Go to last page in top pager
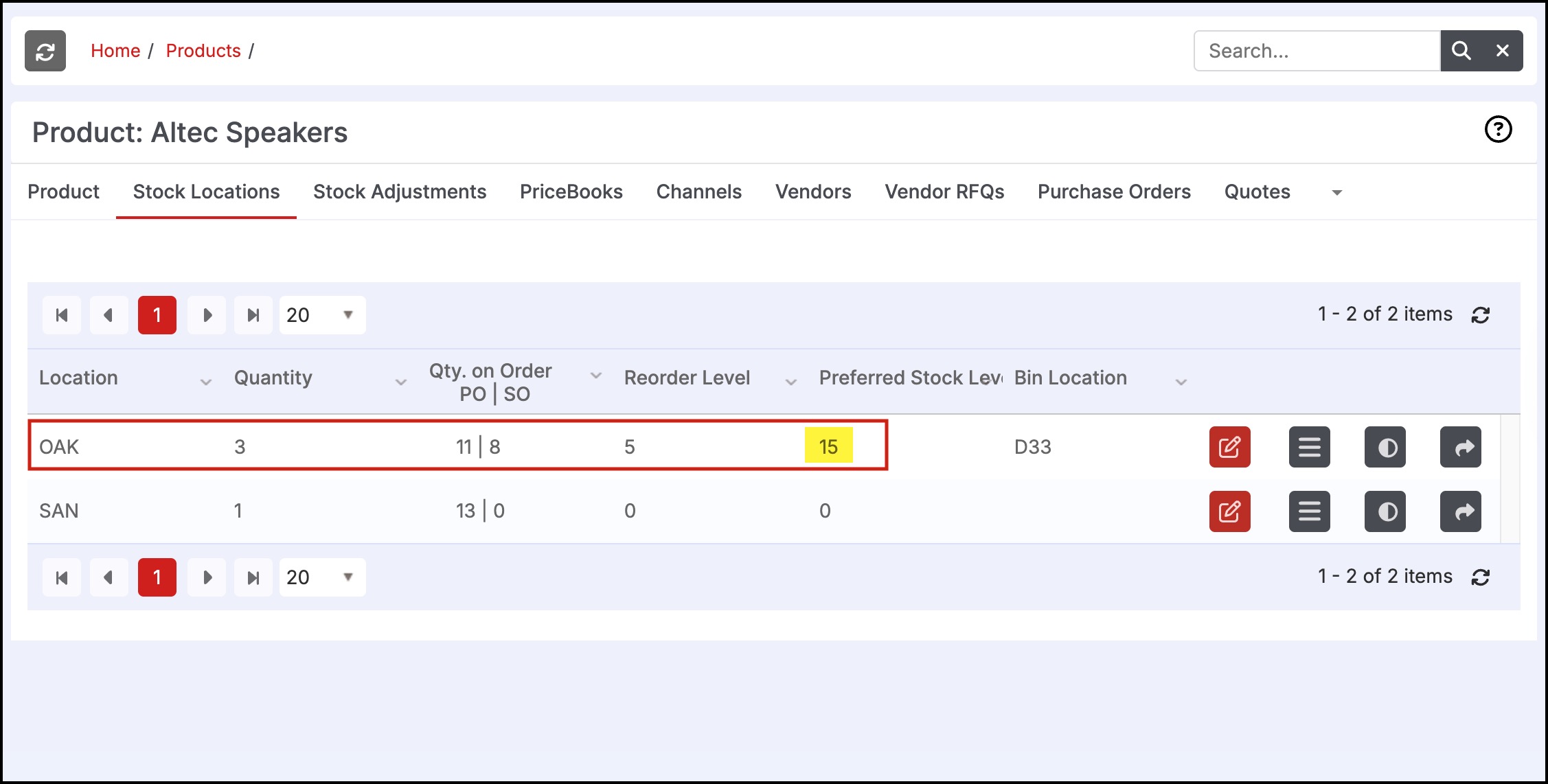Screen dimensions: 1548x784 (253, 315)
